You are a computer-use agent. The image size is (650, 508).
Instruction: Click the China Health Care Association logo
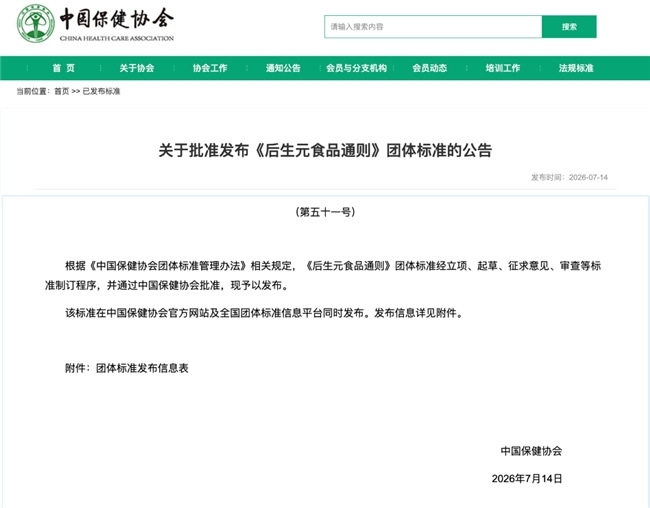[36, 23]
